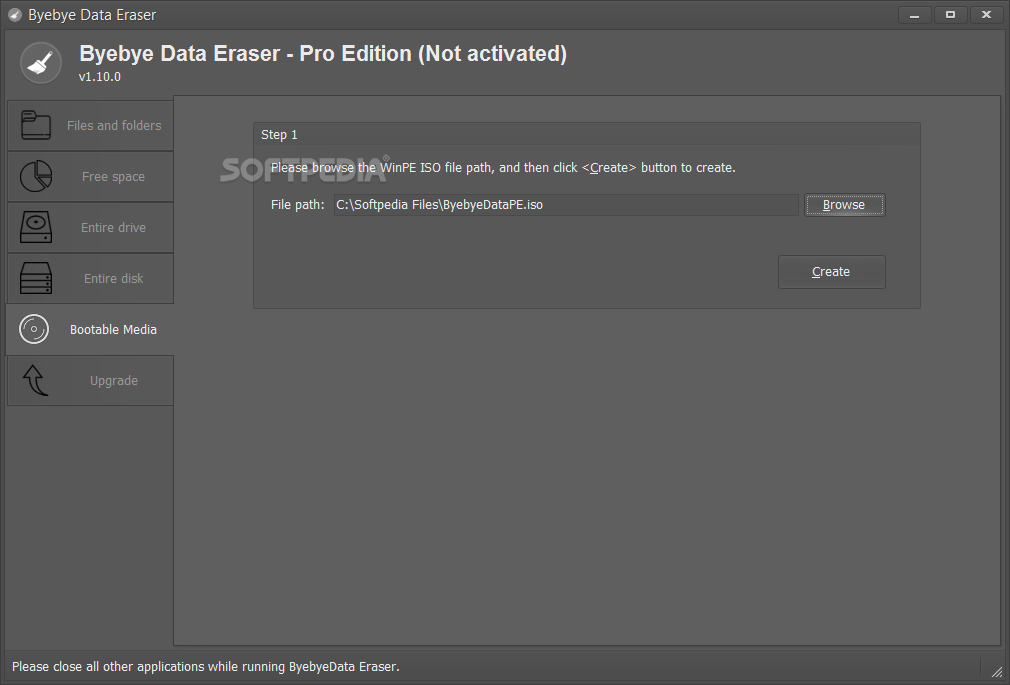The image size is (1010, 685).
Task: Close the Byebye Data Eraser window
Action: pos(986,15)
